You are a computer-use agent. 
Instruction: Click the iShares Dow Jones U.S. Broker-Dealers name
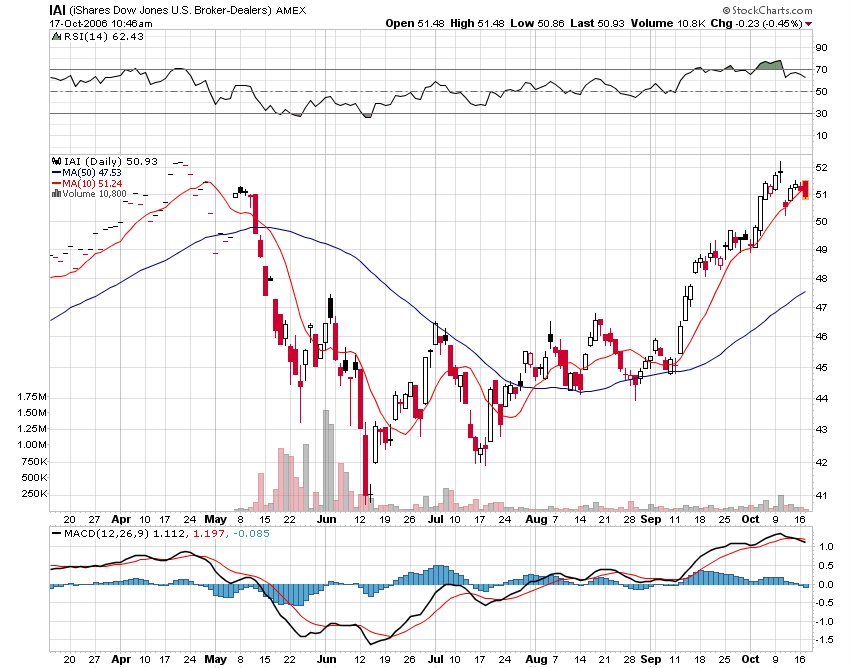click(170, 10)
